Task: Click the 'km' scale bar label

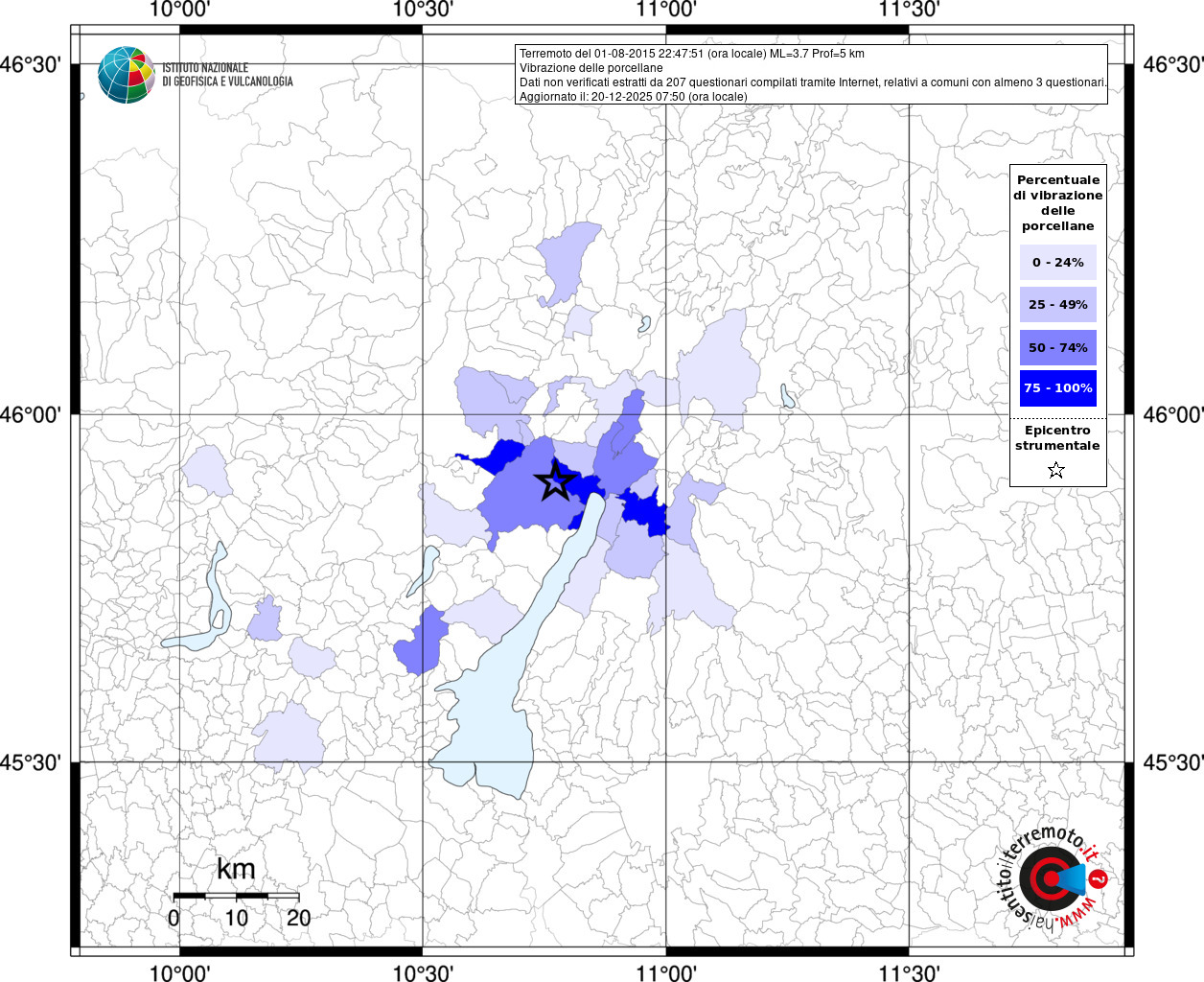Action: pos(236,869)
